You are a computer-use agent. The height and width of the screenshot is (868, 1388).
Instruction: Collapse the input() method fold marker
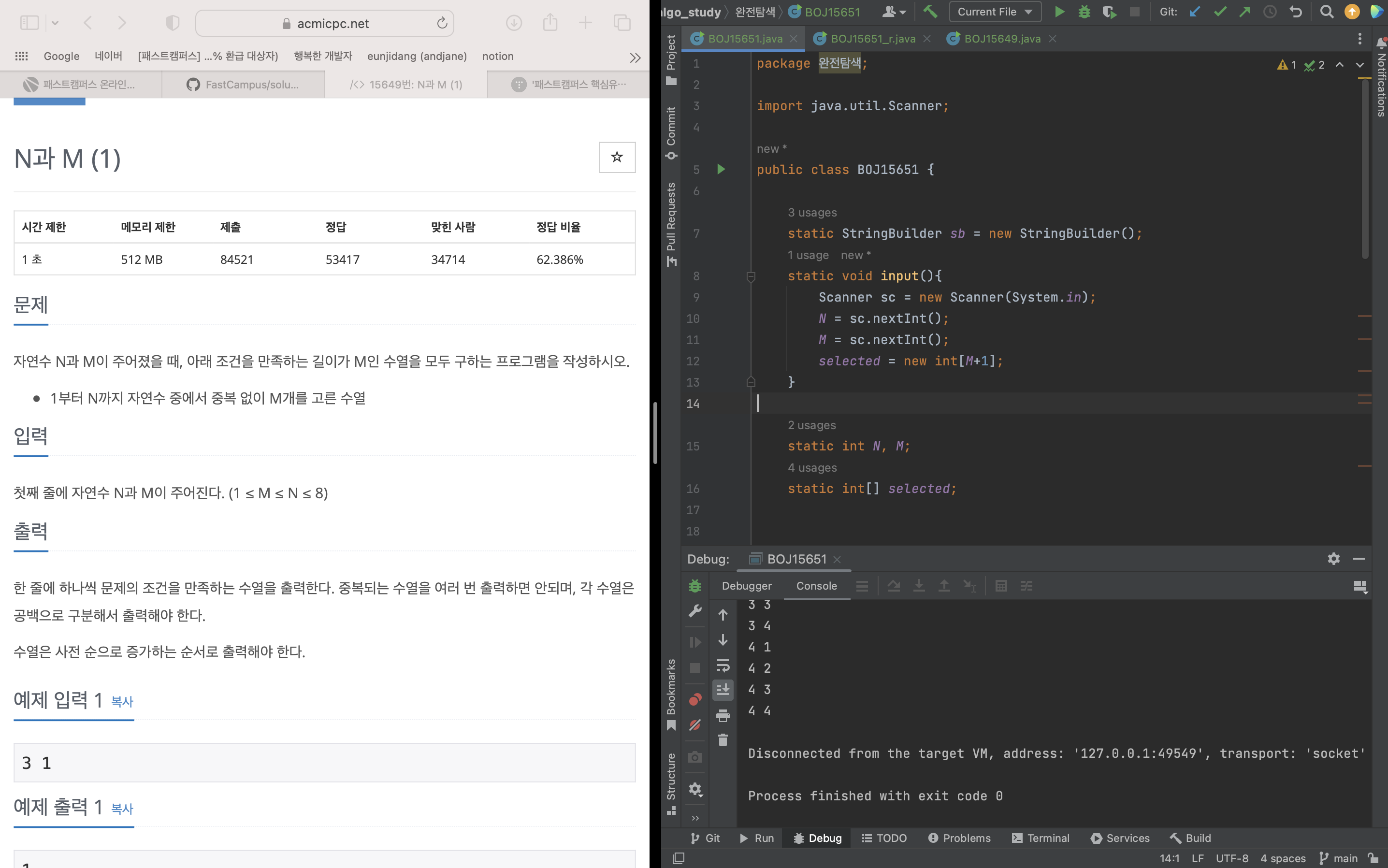point(750,277)
